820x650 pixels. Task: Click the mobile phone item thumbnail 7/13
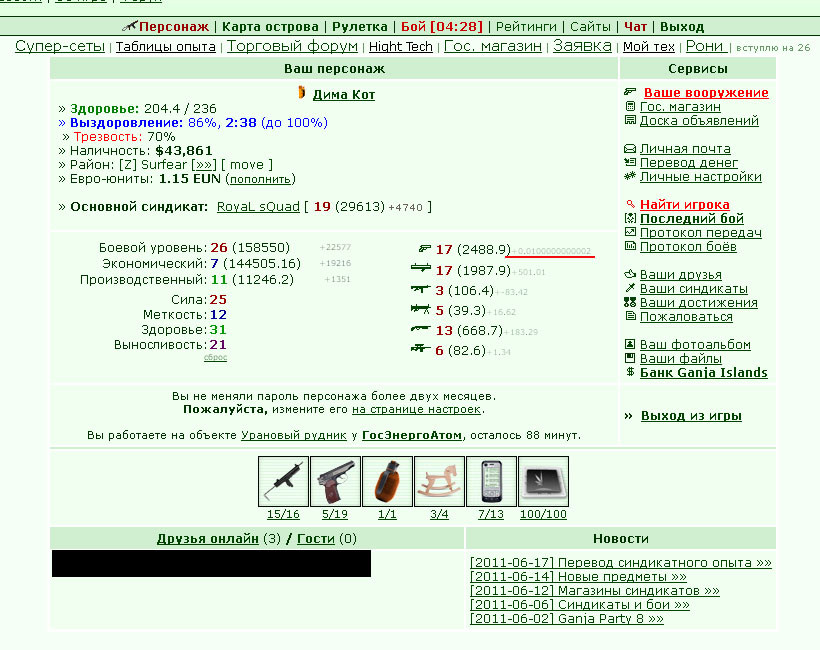491,481
